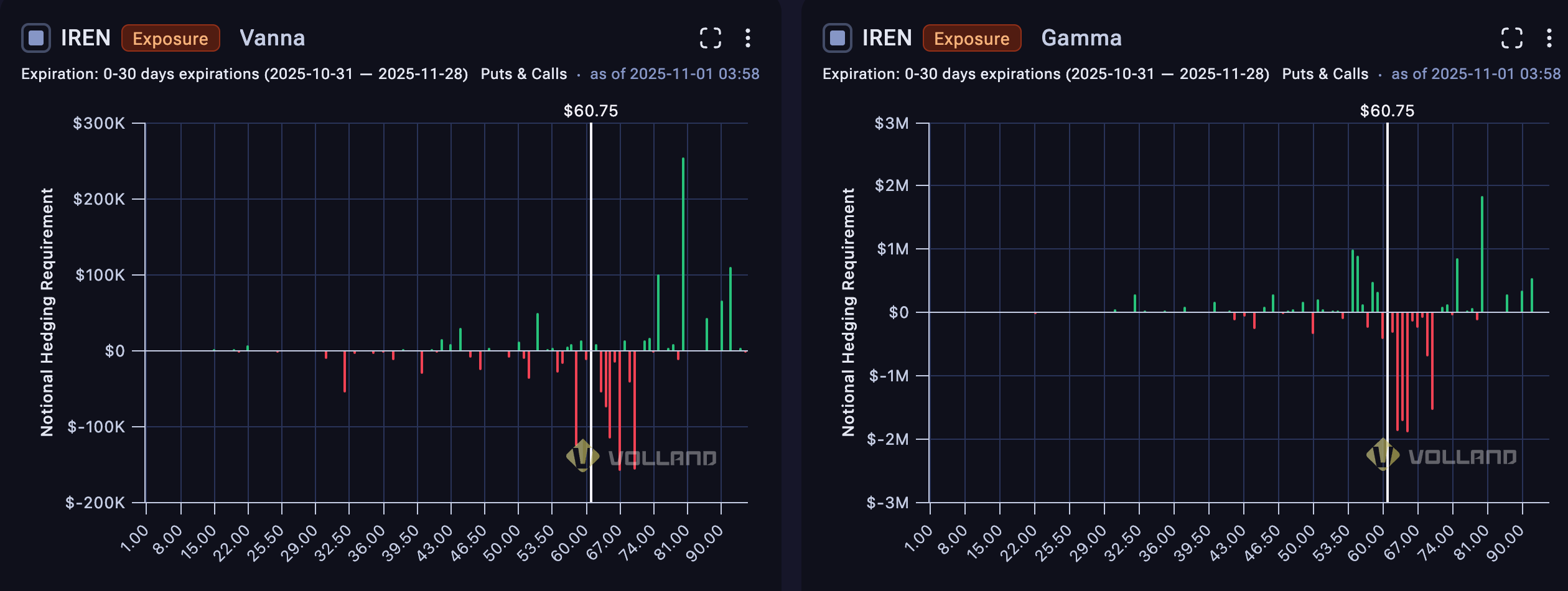Open the three-dot menu for Vanna chart
Screen dimensions: 1568x591
[748, 38]
